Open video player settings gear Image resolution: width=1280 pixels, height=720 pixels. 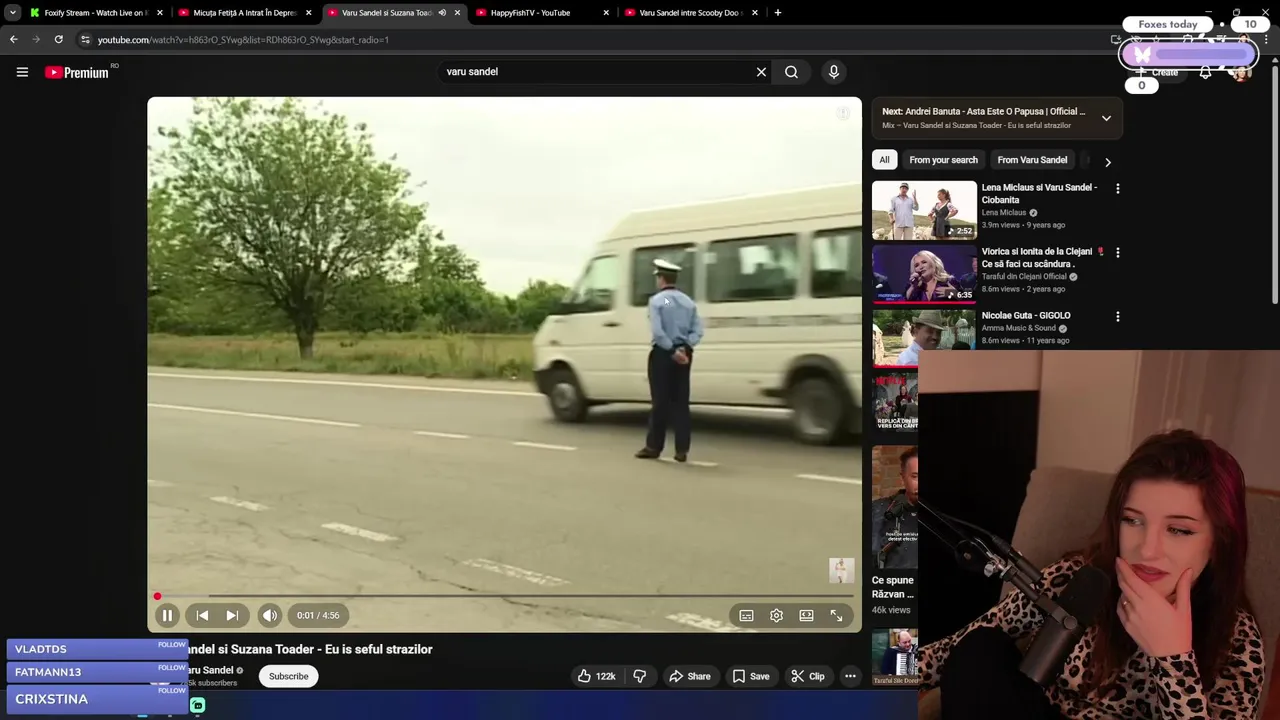click(x=776, y=616)
